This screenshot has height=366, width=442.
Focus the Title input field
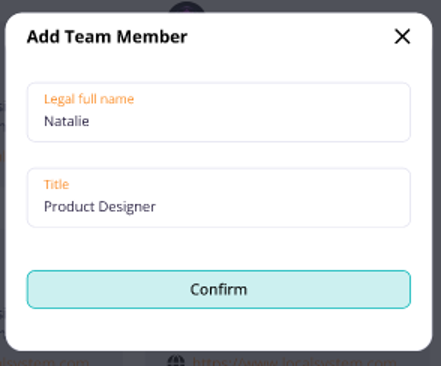219,198
